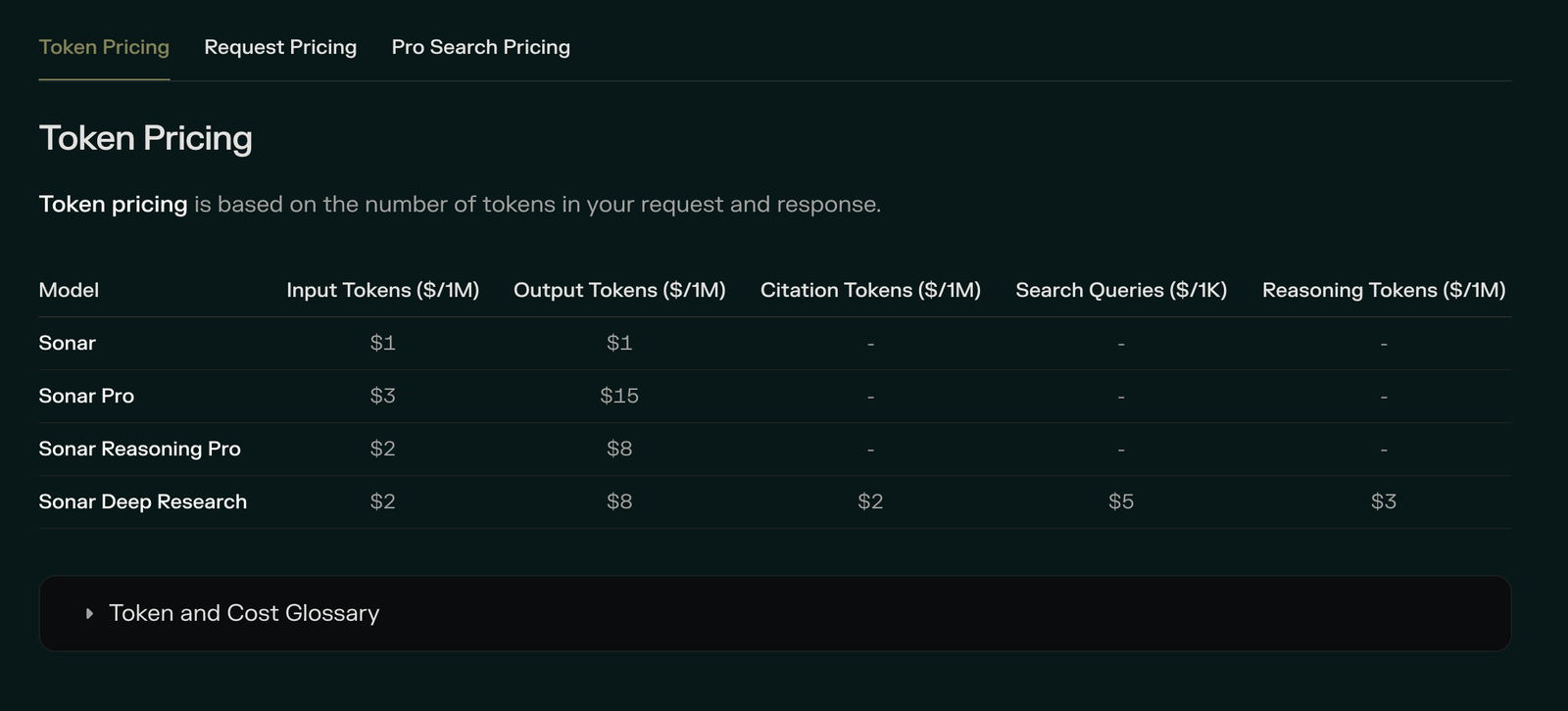Select the Sonar Pro row label
Image resolution: width=1568 pixels, height=711 pixels.
pos(86,396)
